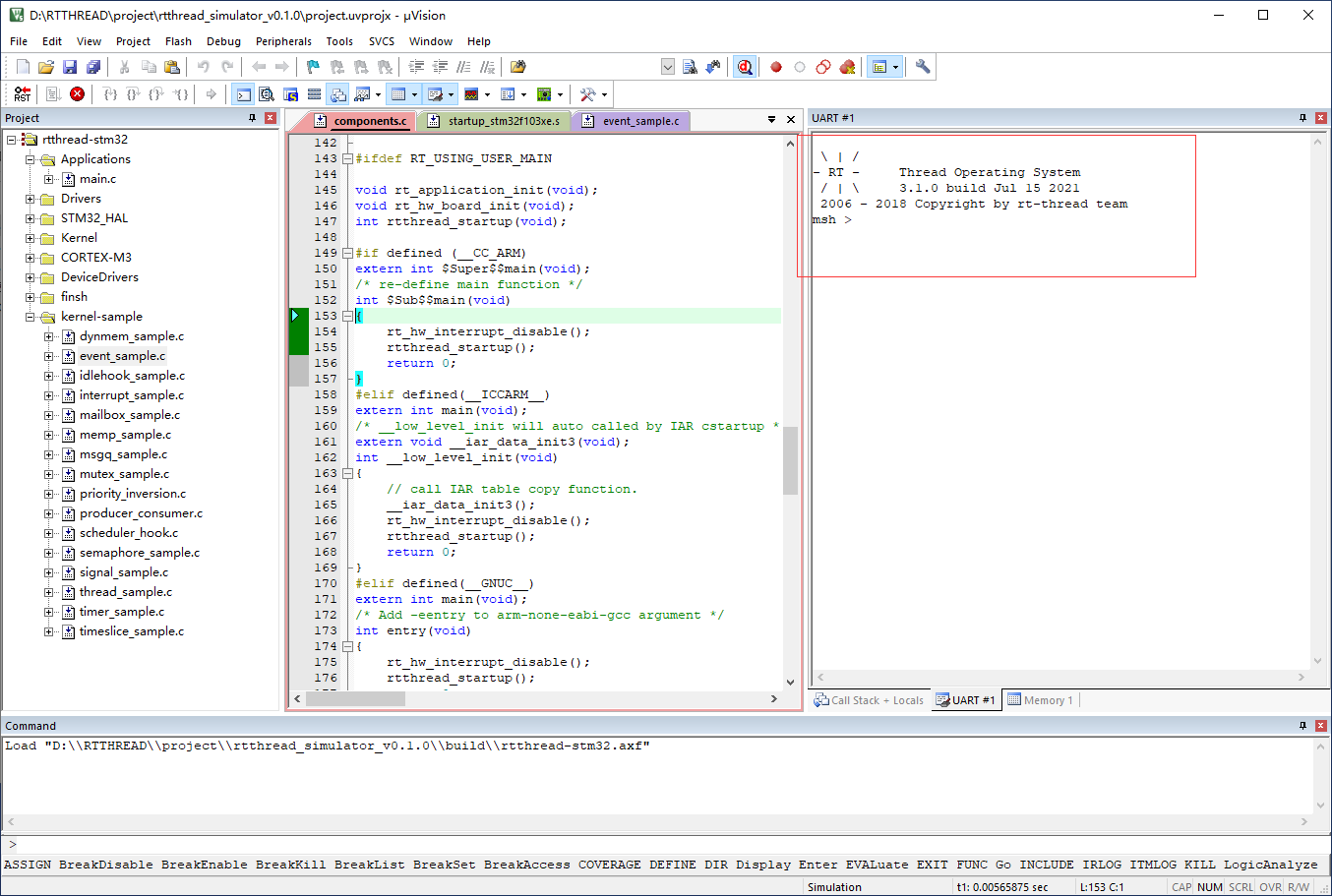Viewport: 1332px width, 896px height.
Task: Toggle auto-hide pin on Command panel
Action: [1302, 726]
